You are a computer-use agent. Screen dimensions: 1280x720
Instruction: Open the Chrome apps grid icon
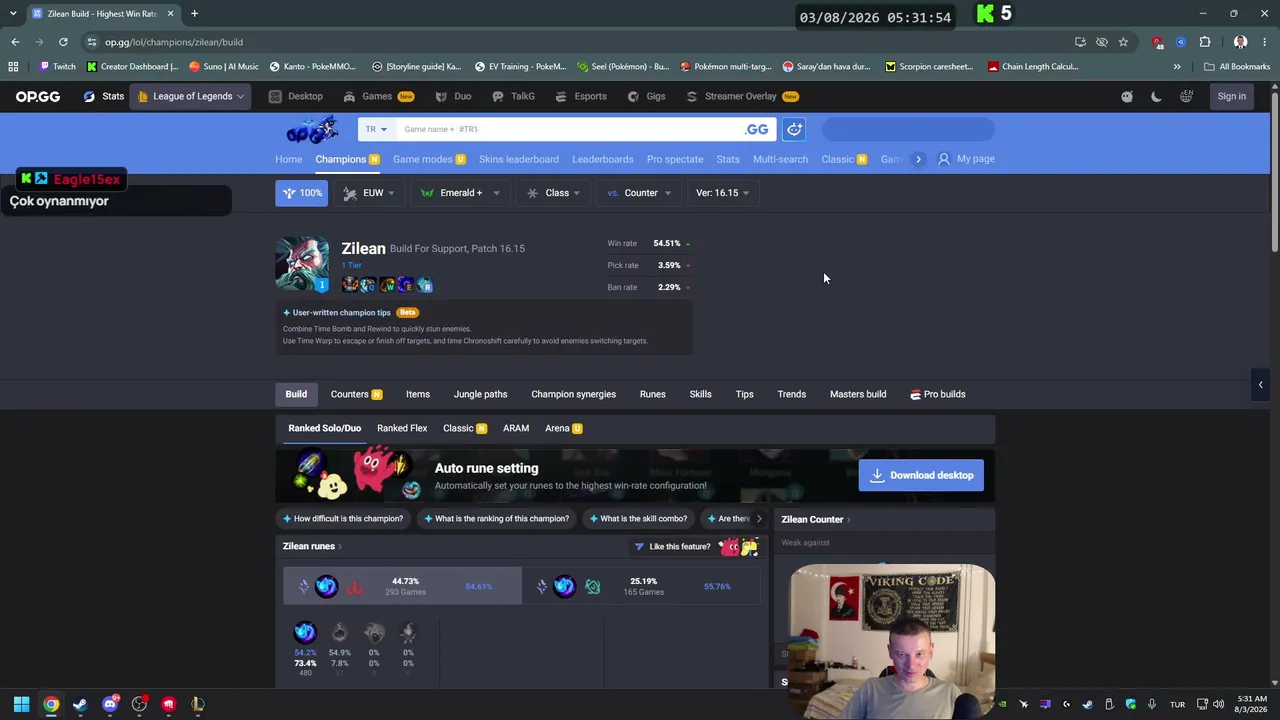pos(13,67)
